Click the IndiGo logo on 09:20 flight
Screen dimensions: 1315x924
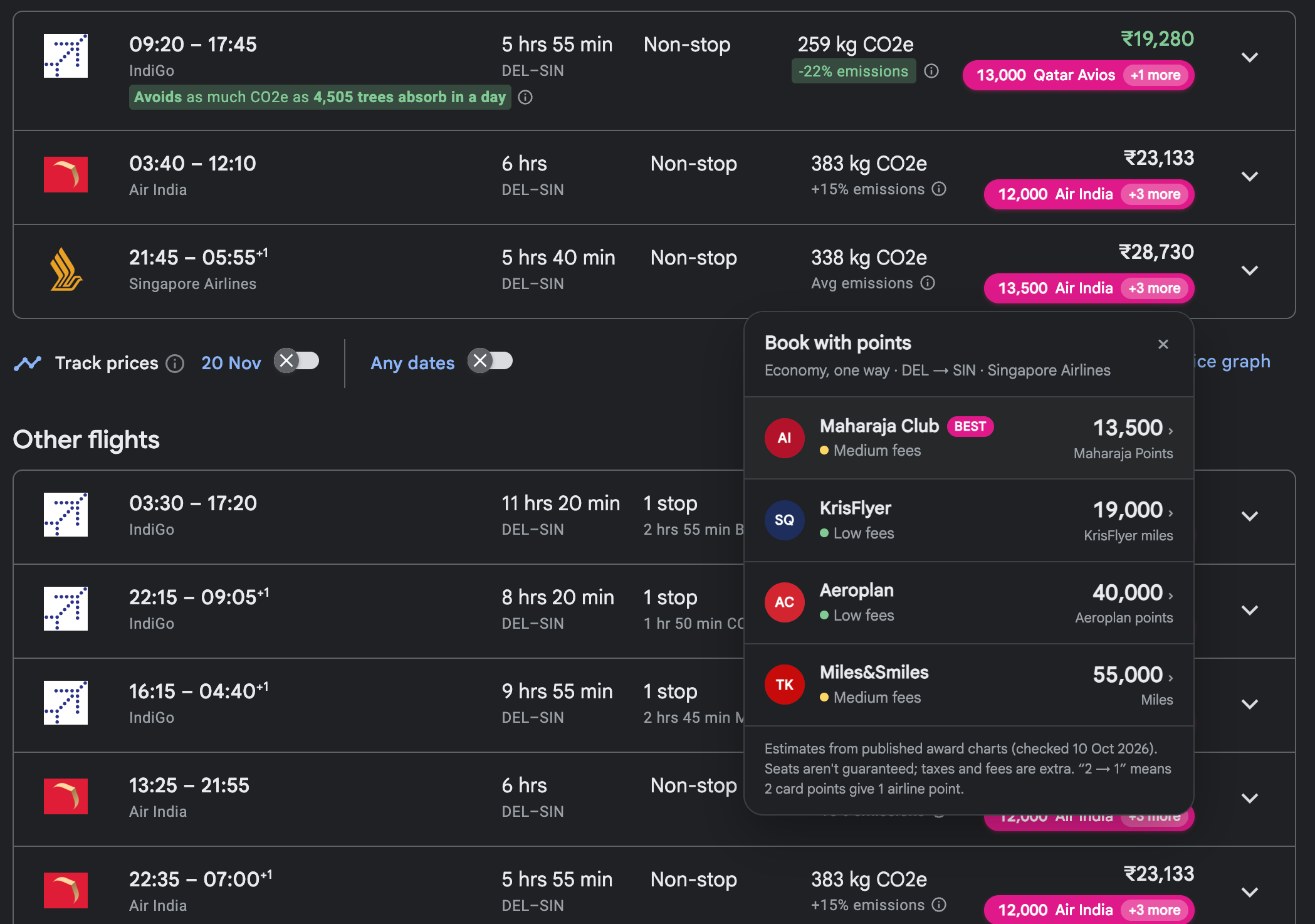pos(66,56)
